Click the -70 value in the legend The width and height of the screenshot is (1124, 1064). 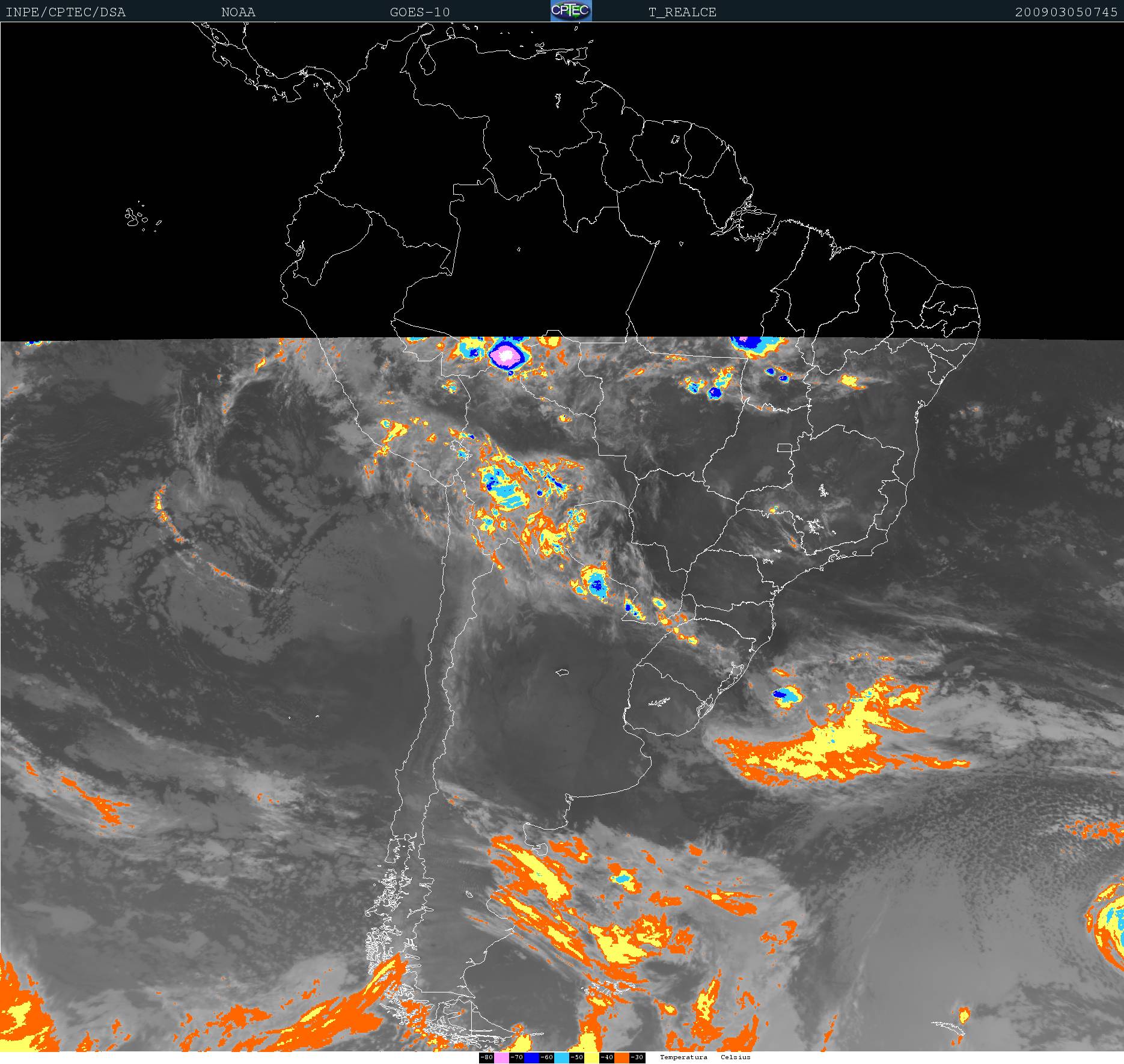click(x=516, y=1058)
